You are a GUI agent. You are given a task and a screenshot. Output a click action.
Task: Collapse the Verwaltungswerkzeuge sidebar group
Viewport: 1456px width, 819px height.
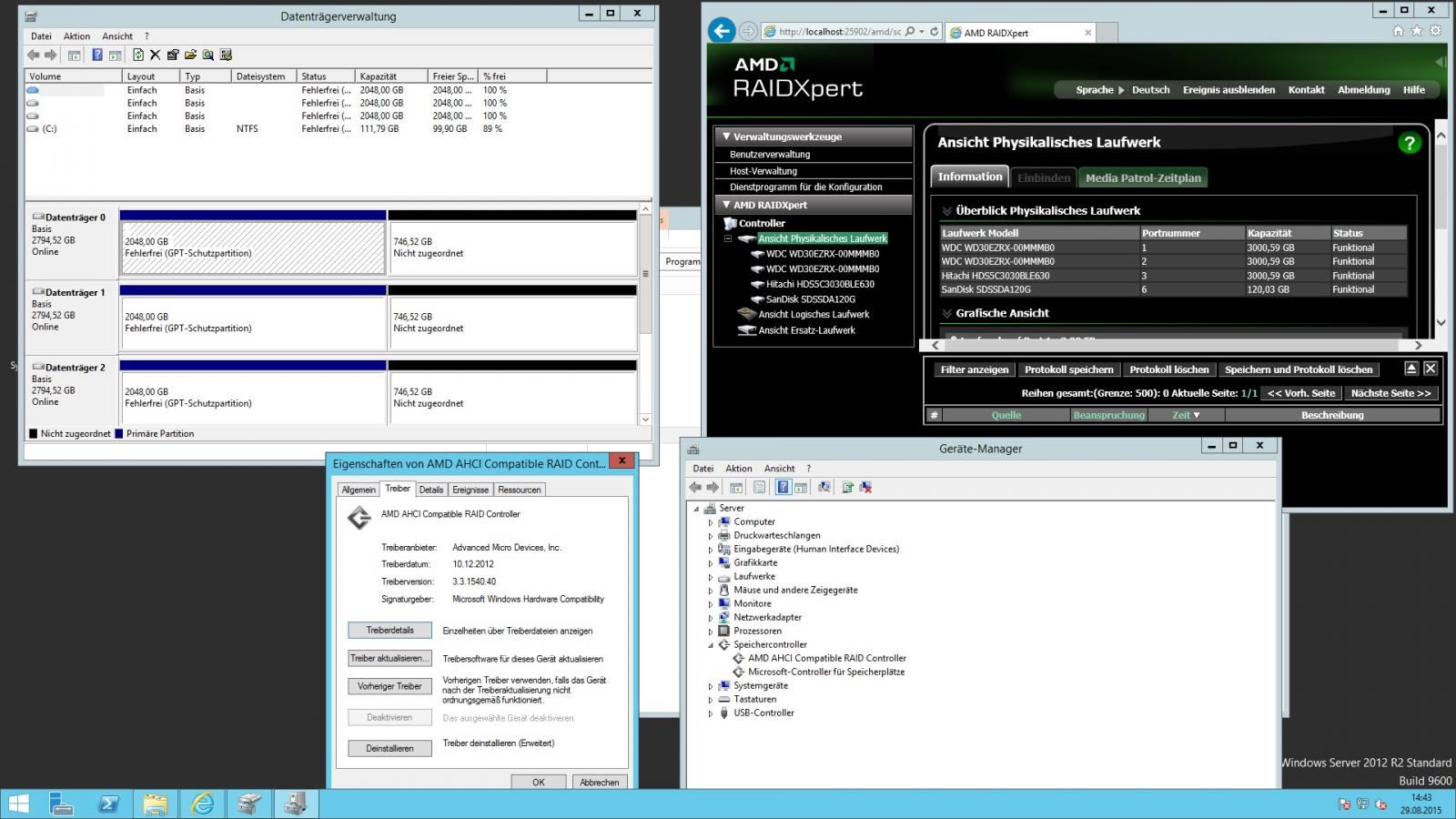[x=726, y=136]
